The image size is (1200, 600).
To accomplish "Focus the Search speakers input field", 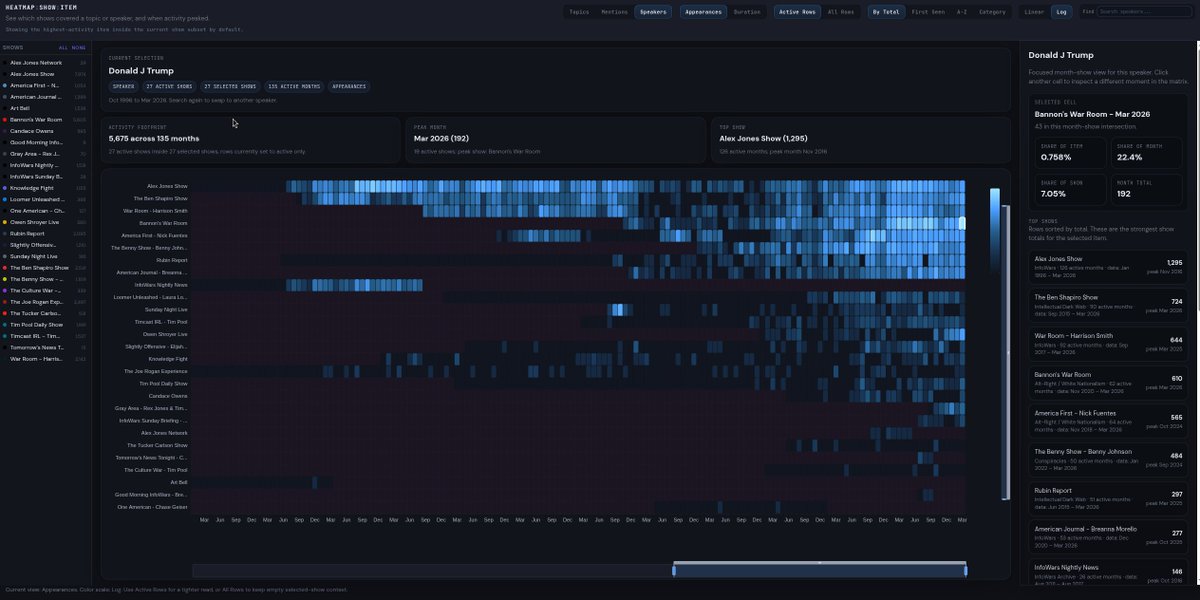I will (x=1145, y=12).
